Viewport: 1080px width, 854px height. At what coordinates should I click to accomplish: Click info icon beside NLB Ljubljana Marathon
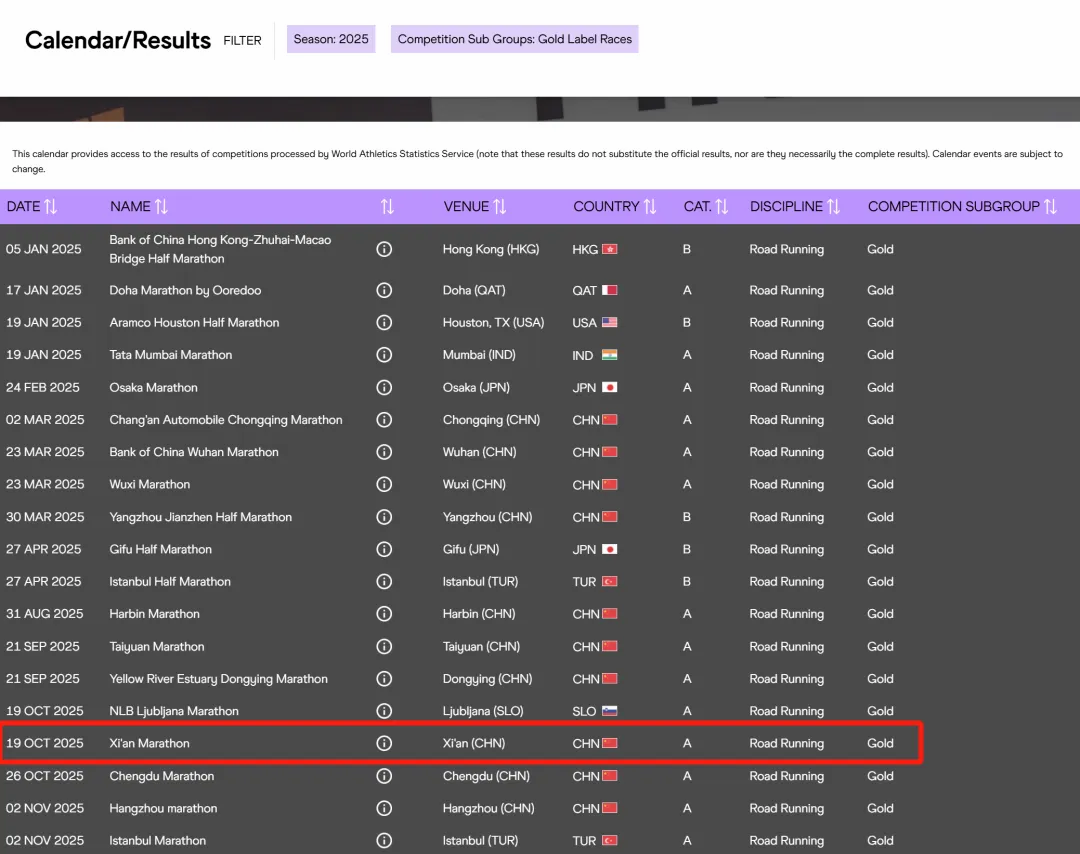pyautogui.click(x=384, y=711)
